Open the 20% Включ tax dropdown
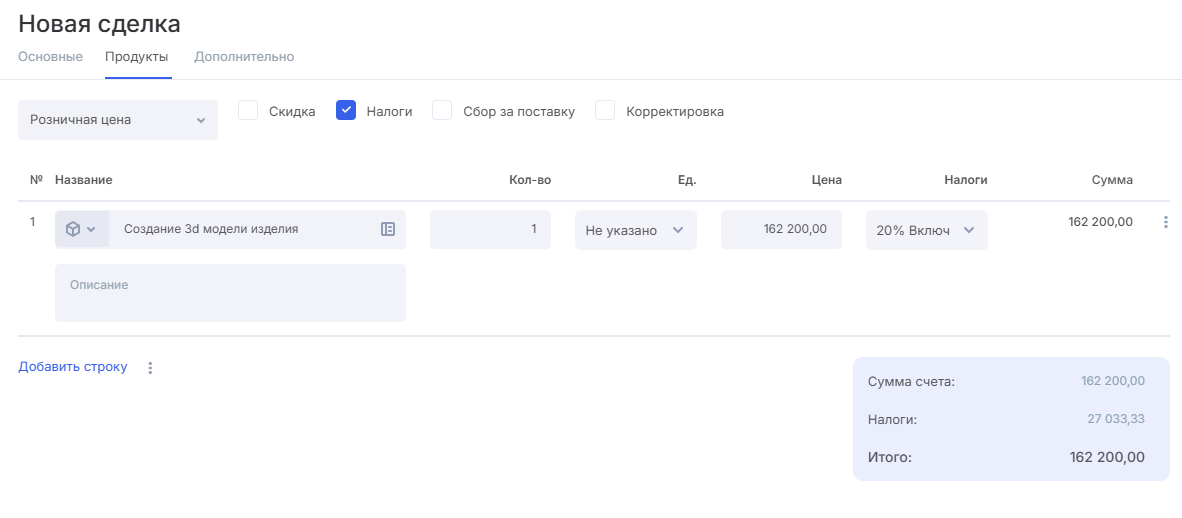Screen dimensions: 1182x518 [926, 230]
